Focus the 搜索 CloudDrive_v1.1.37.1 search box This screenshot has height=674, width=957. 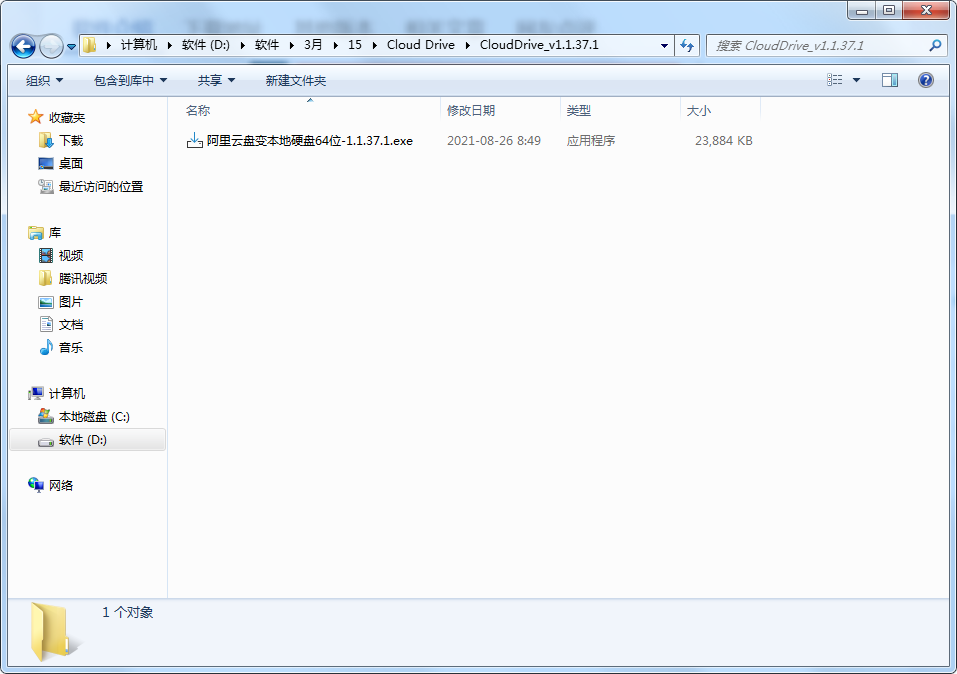pyautogui.click(x=827, y=45)
